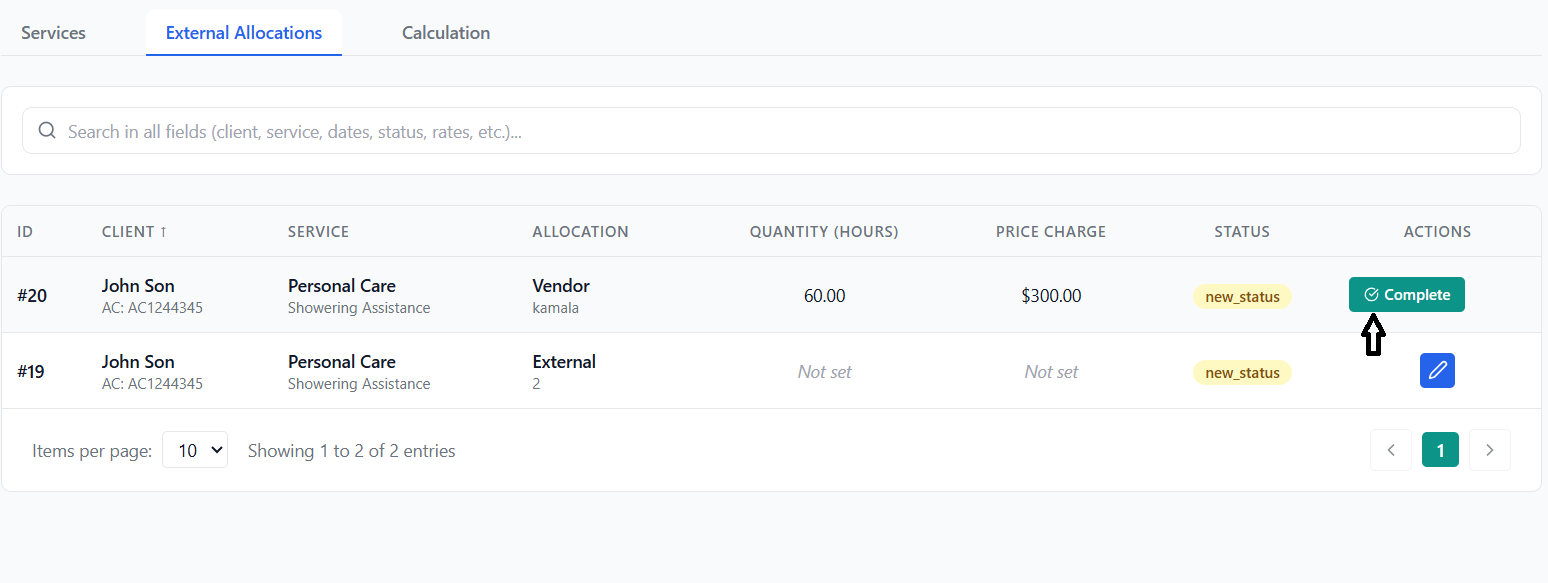This screenshot has width=1548, height=583.
Task: Select allocation ID #19
Action: tap(32, 372)
